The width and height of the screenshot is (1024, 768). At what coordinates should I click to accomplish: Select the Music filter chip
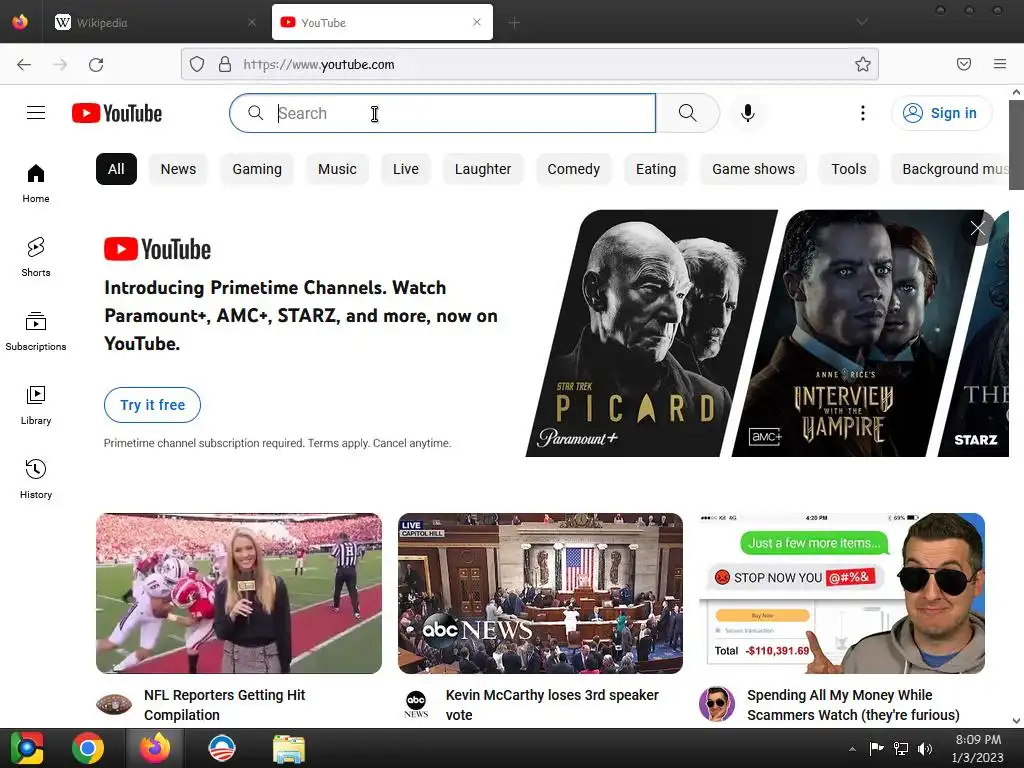[x=337, y=169]
